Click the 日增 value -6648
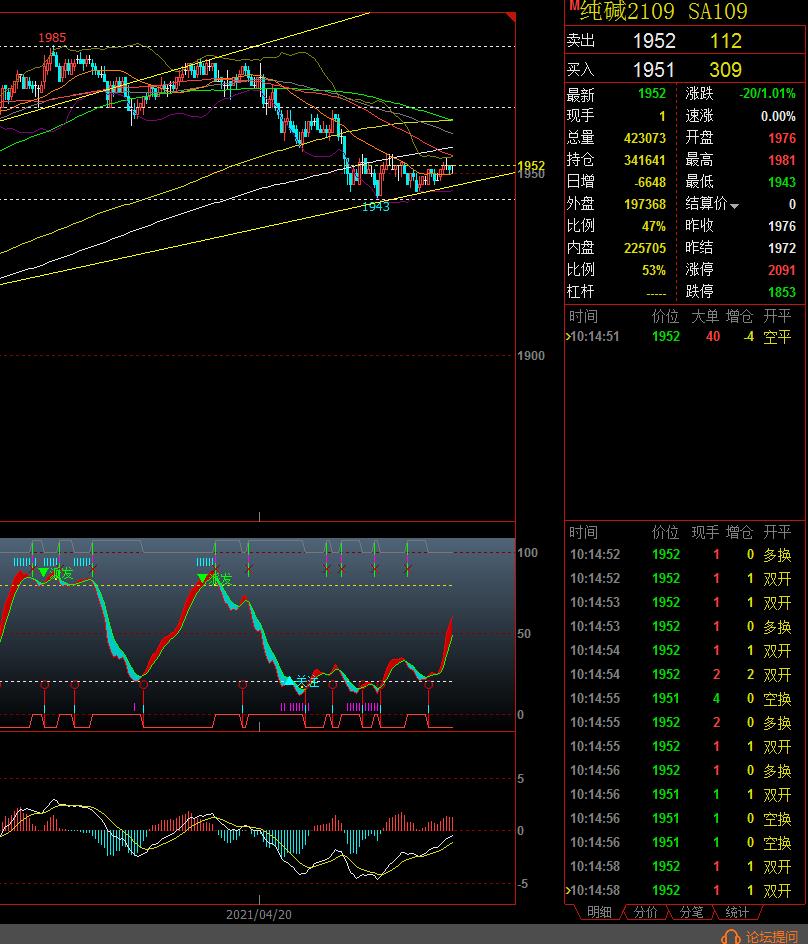 [650, 182]
